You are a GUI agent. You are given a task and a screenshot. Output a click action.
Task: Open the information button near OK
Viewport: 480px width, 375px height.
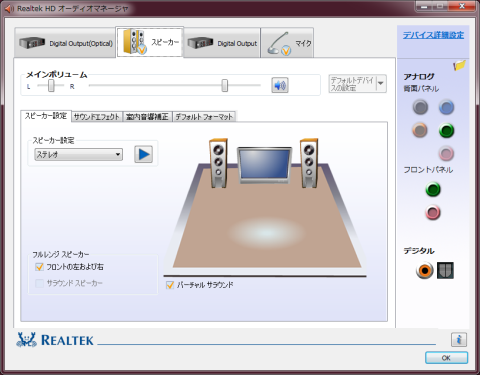tap(459, 340)
